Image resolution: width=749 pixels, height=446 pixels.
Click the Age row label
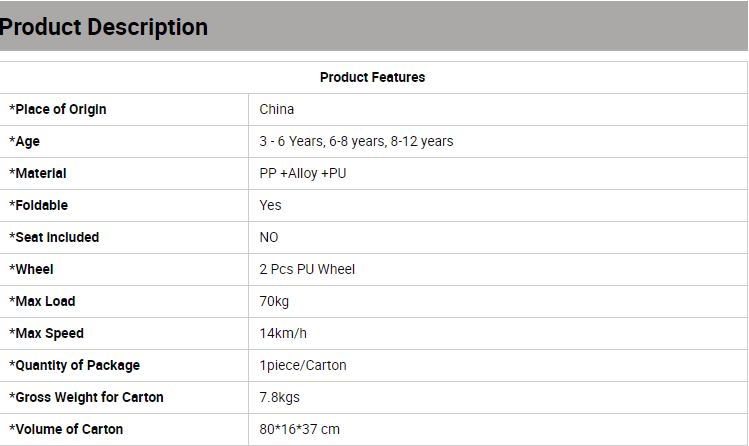[x=24, y=141]
